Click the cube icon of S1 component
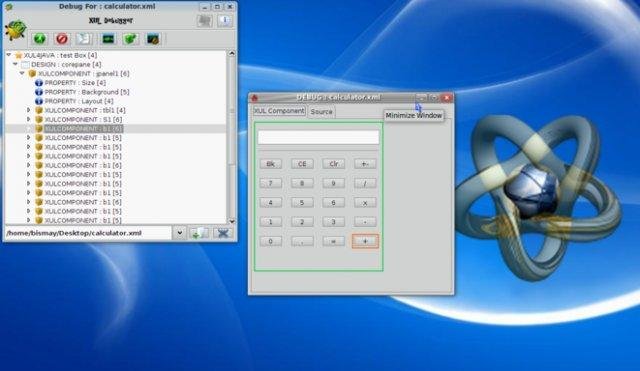 (x=39, y=120)
